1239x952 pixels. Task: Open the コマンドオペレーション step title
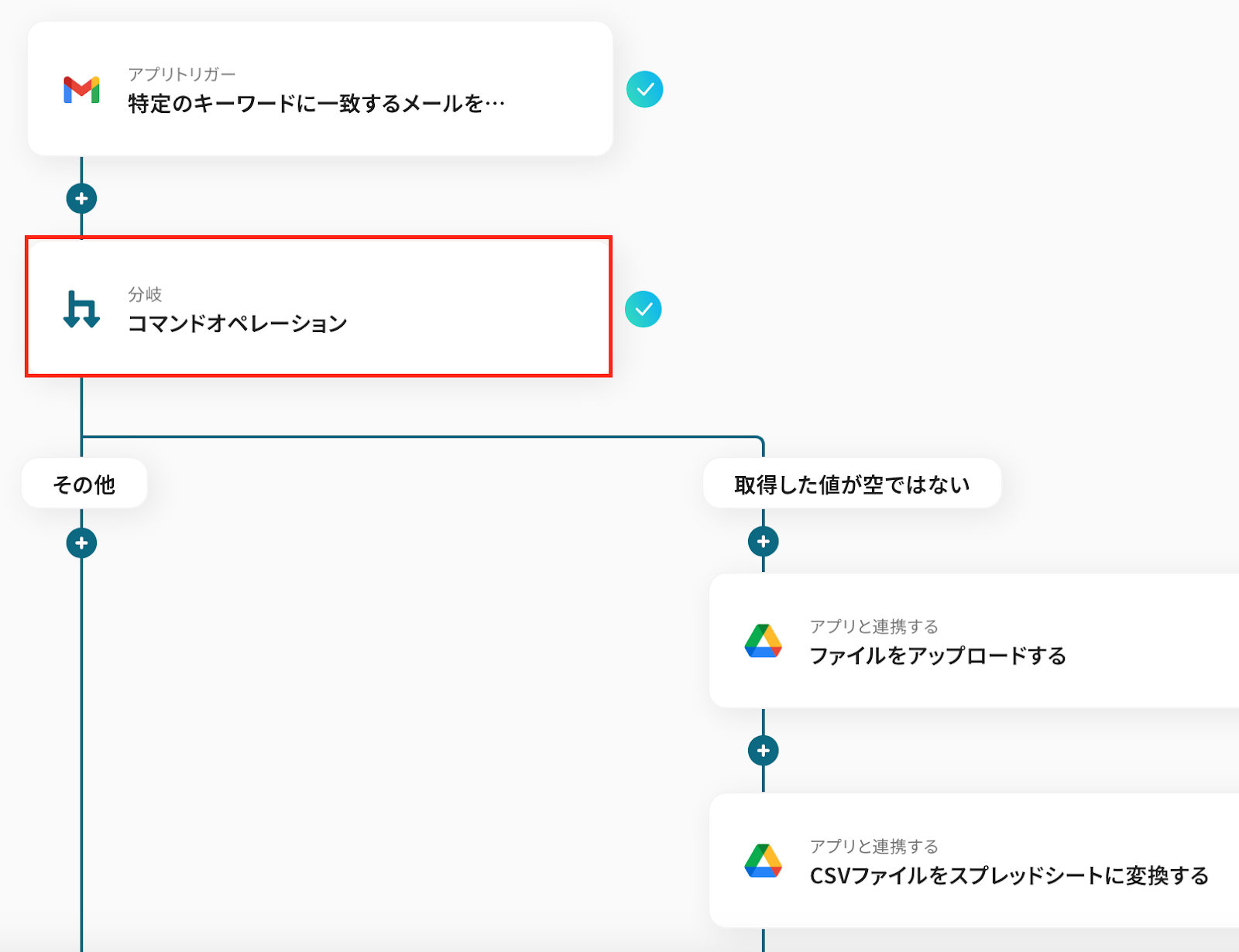(x=237, y=324)
